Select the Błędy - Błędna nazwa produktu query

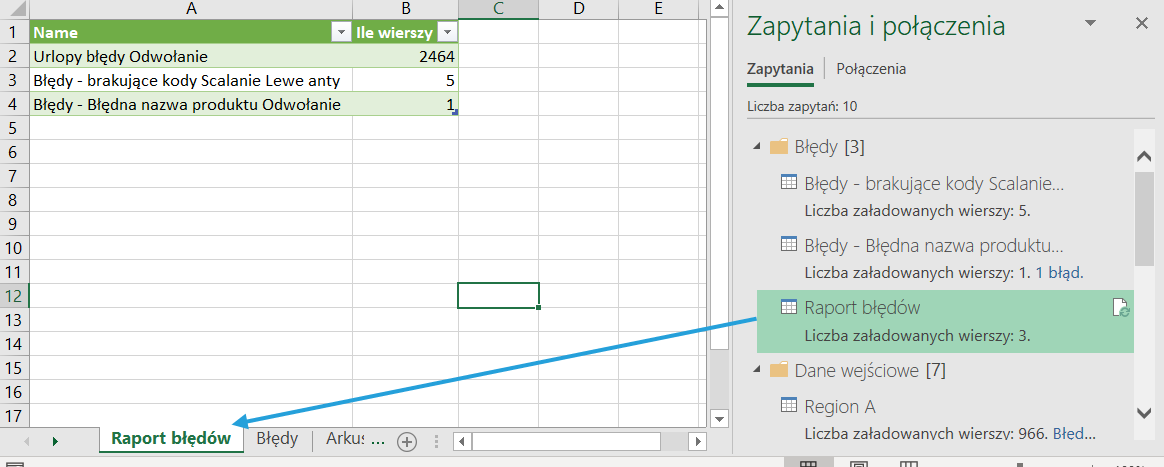coord(933,245)
